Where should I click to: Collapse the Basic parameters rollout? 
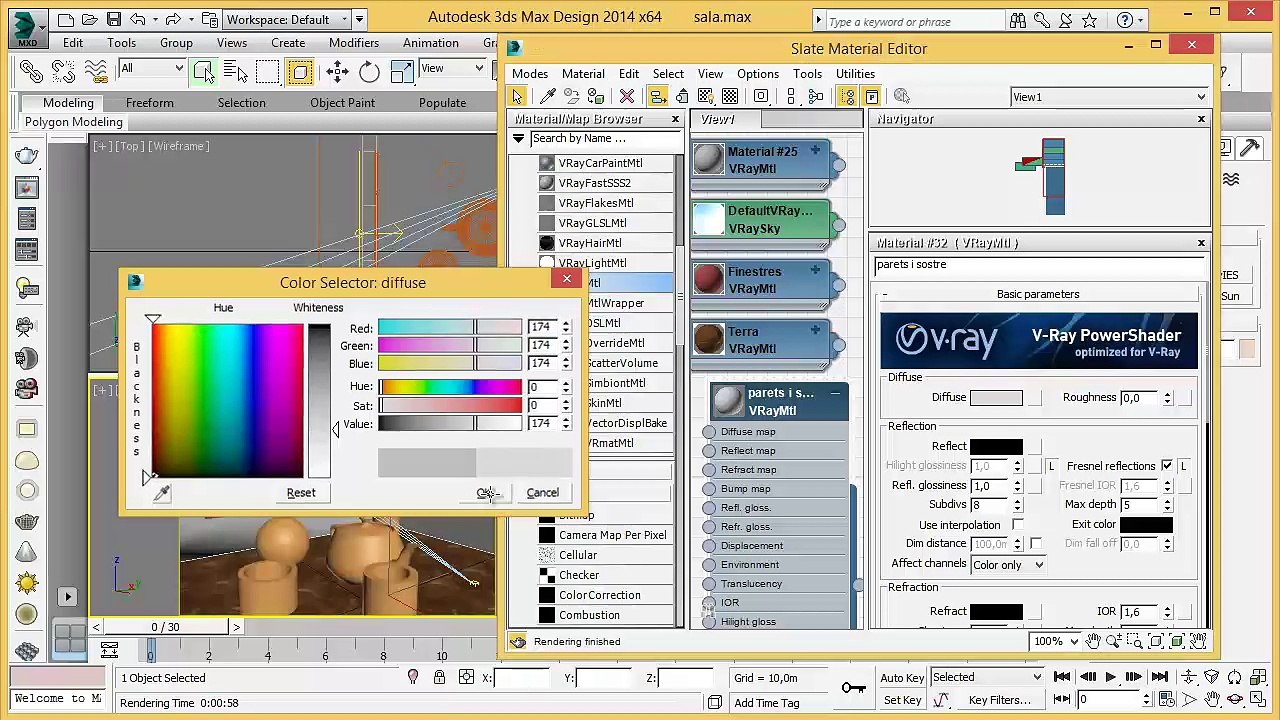pos(1037,295)
